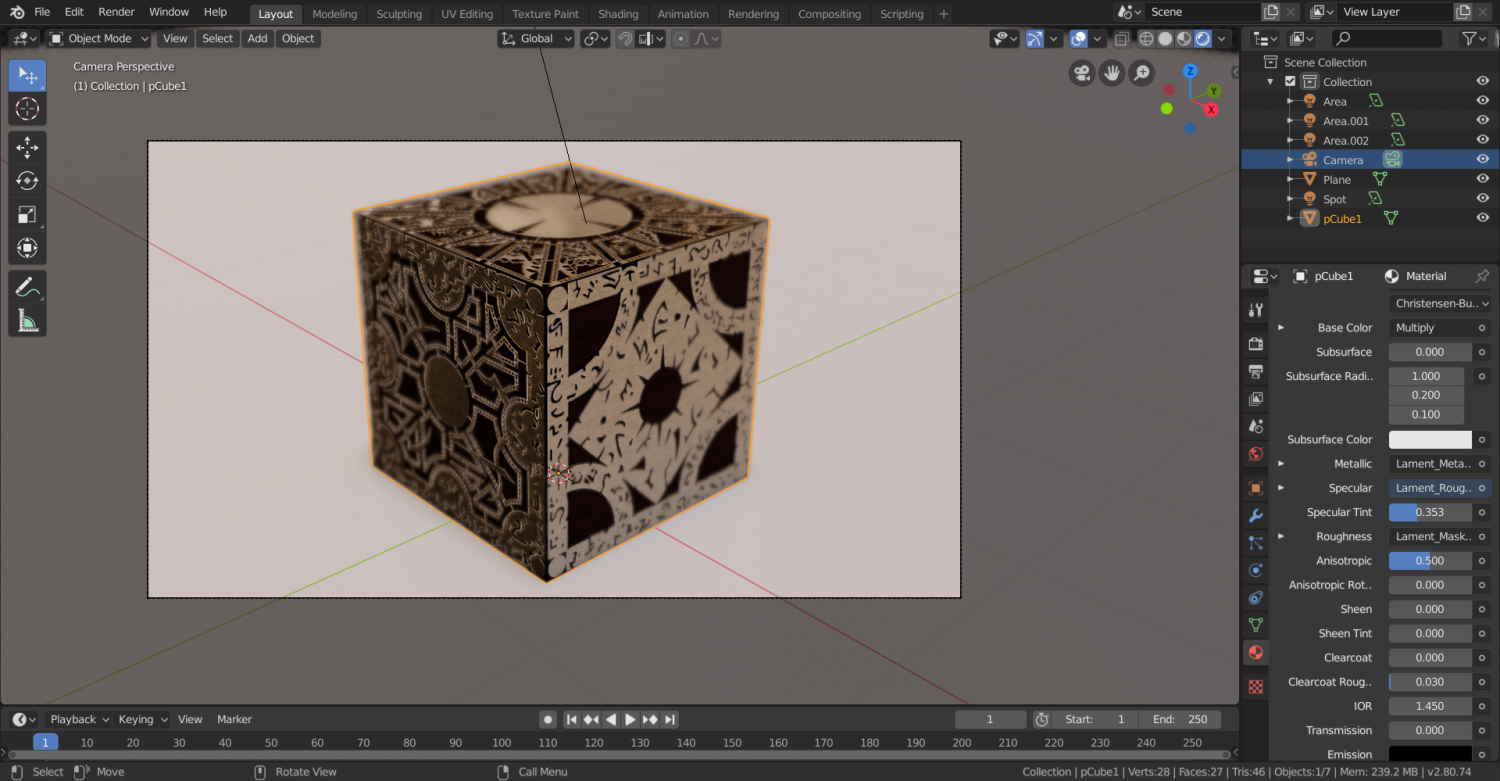Click the Add button in viewport header
The width and height of the screenshot is (1500, 781).
point(257,38)
